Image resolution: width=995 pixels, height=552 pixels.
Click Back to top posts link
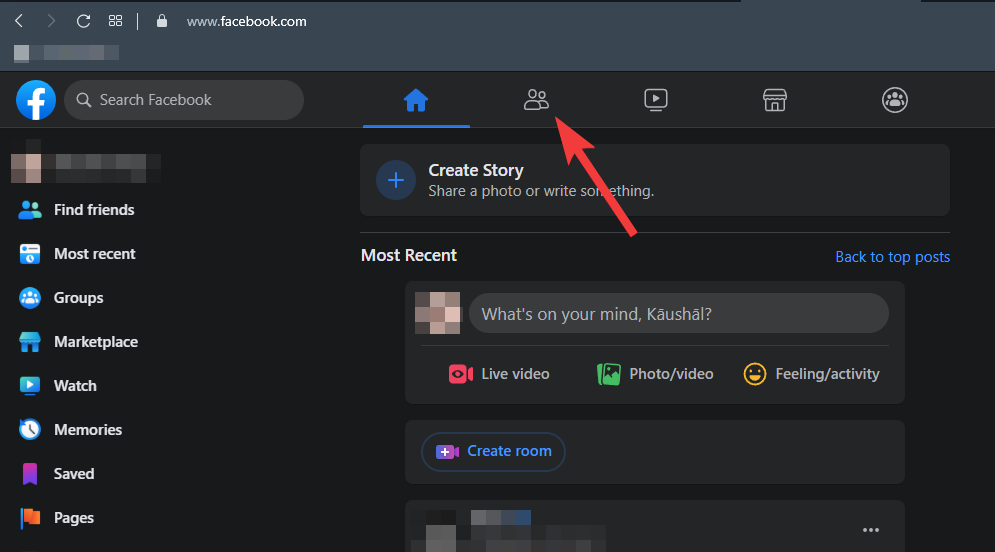tap(892, 257)
